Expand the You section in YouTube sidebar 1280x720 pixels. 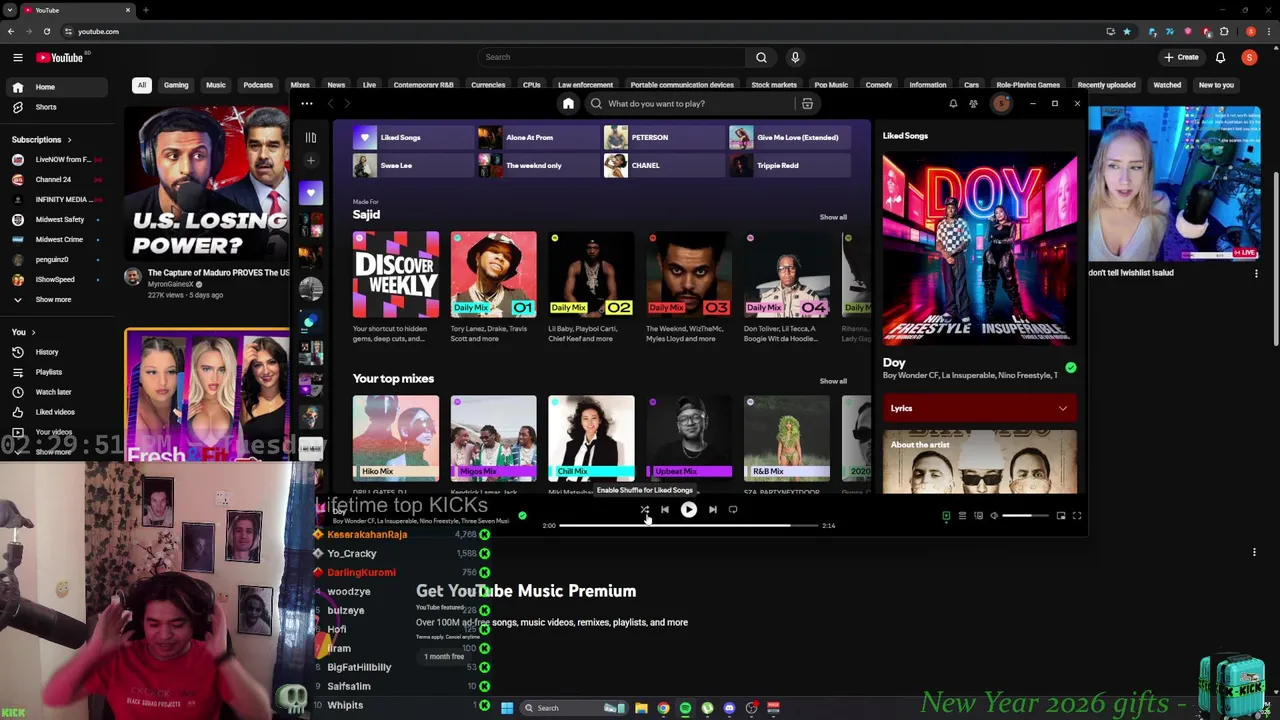pyautogui.click(x=23, y=332)
